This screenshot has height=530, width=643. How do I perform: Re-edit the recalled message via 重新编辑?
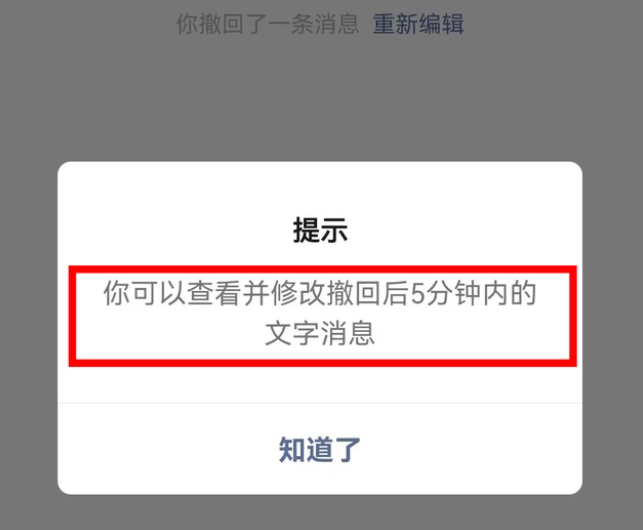pyautogui.click(x=418, y=24)
